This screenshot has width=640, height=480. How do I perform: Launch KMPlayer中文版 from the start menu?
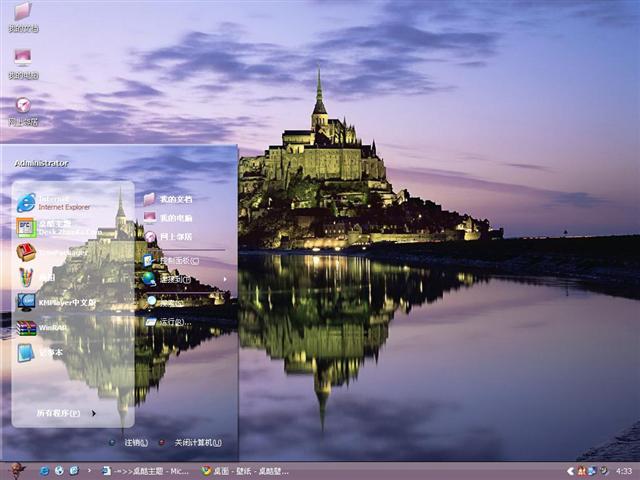point(56,302)
